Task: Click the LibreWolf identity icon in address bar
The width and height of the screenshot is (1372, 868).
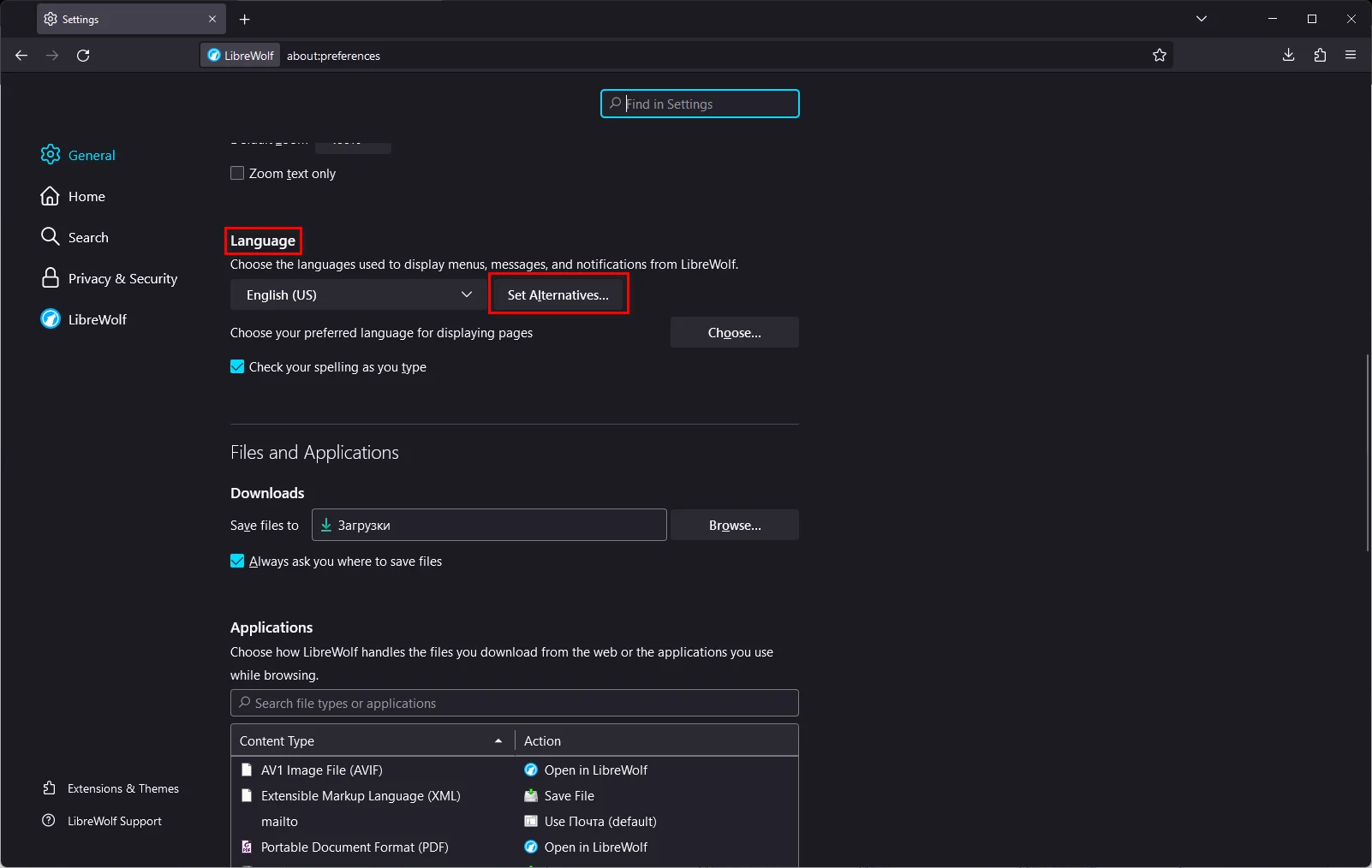Action: click(241, 56)
